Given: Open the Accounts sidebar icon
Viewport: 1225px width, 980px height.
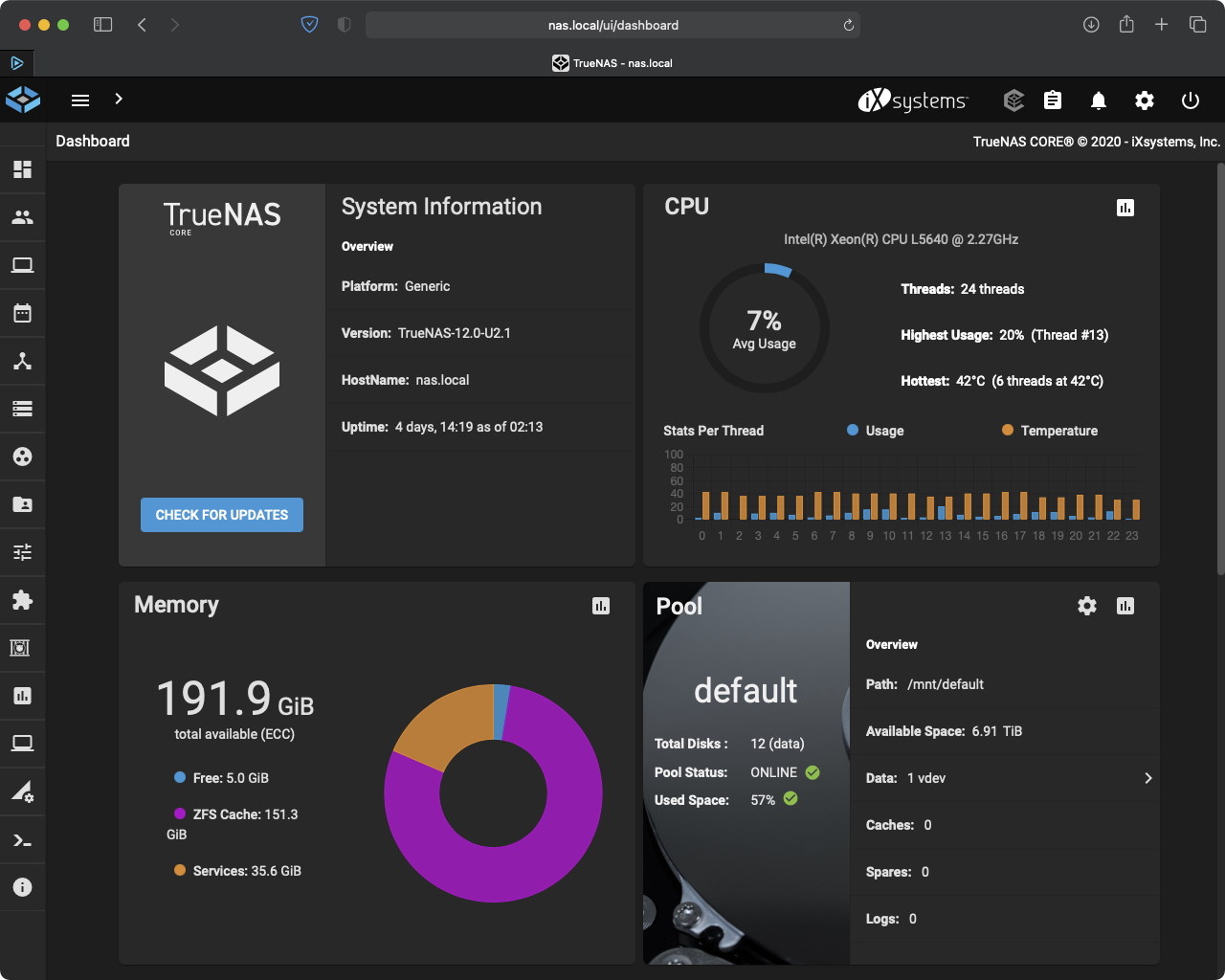Looking at the screenshot, I should pos(22,217).
